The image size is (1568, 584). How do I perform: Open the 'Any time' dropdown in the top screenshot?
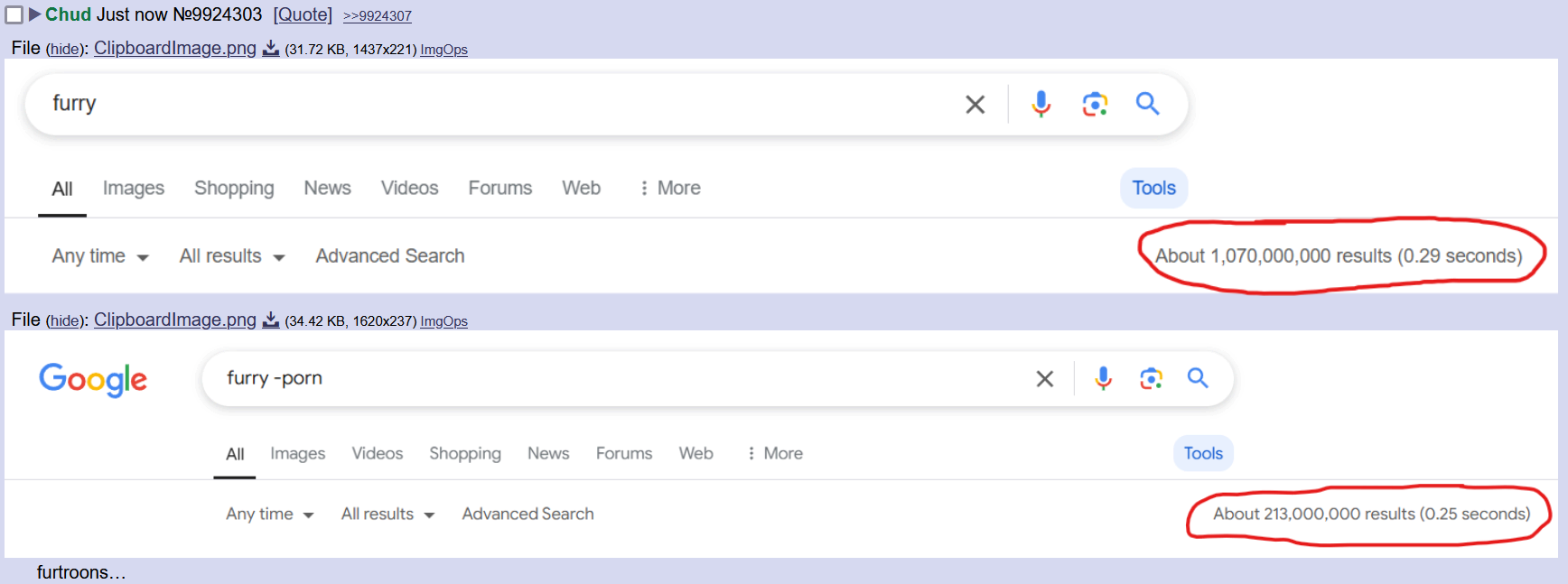pos(100,256)
